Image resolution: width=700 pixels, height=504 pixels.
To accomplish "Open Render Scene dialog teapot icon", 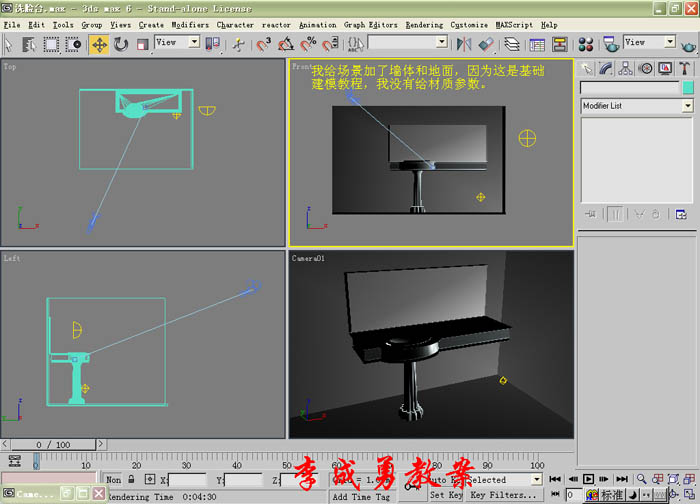I will (610, 44).
